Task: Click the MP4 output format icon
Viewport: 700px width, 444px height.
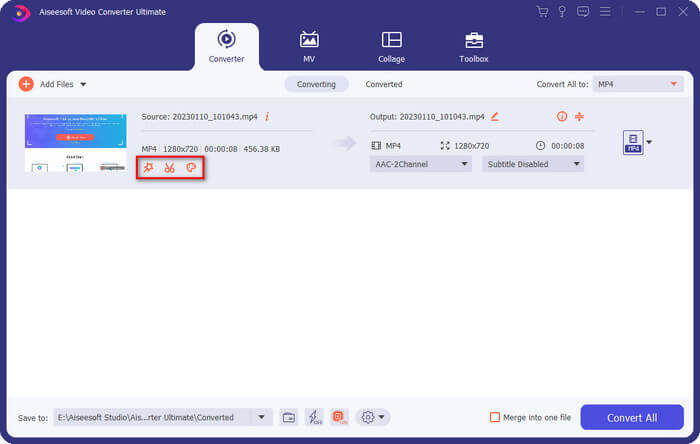Action: pyautogui.click(x=633, y=142)
